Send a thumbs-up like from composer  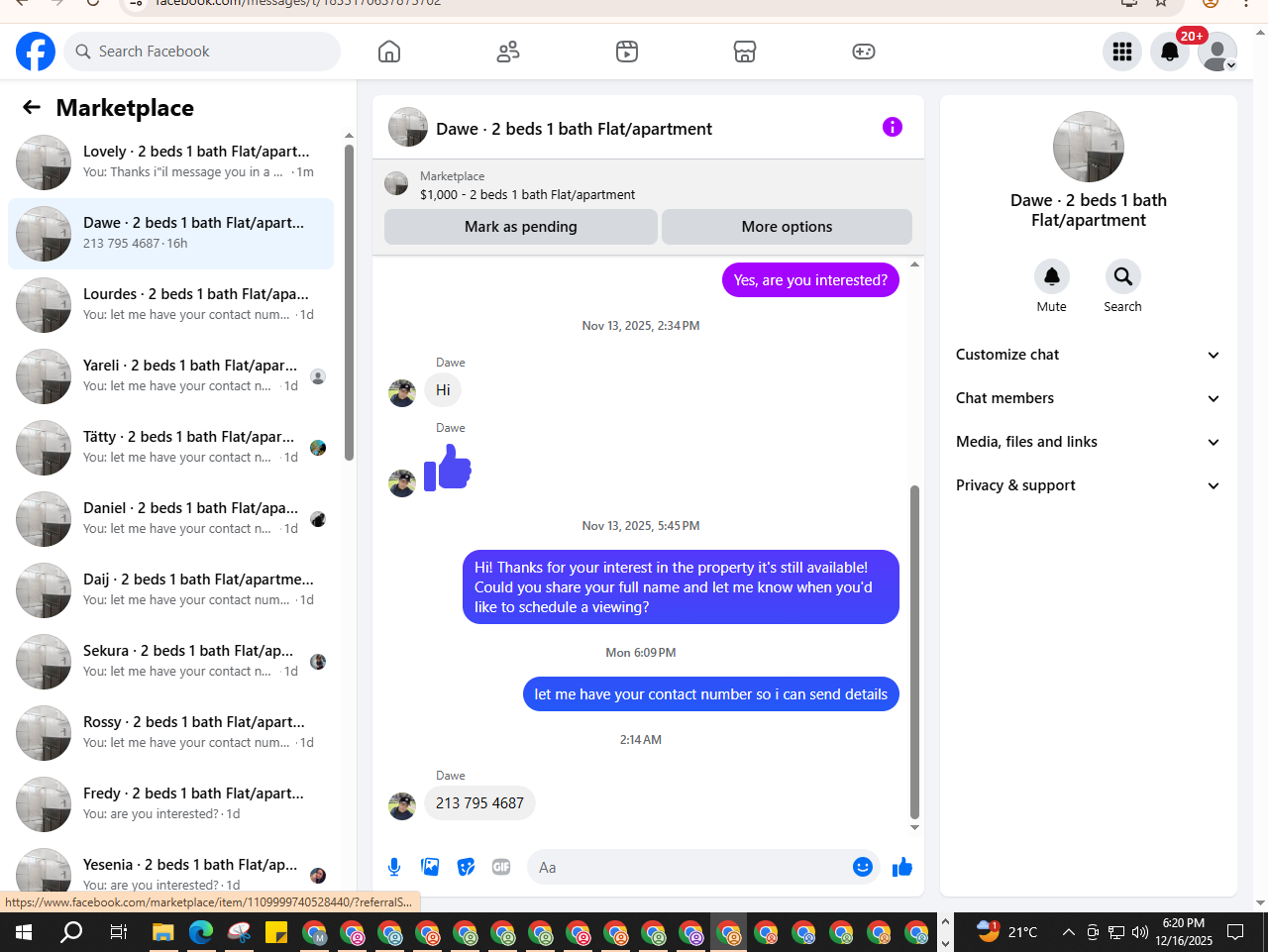(x=902, y=868)
